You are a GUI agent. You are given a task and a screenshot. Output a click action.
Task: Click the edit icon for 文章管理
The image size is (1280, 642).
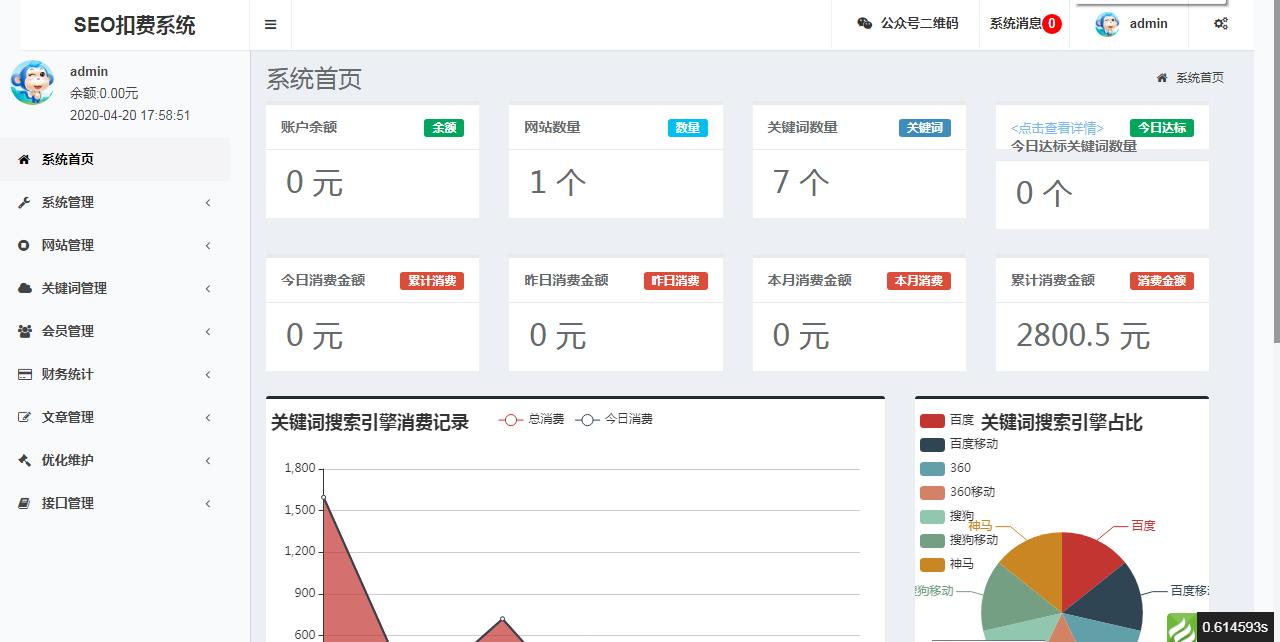point(24,417)
